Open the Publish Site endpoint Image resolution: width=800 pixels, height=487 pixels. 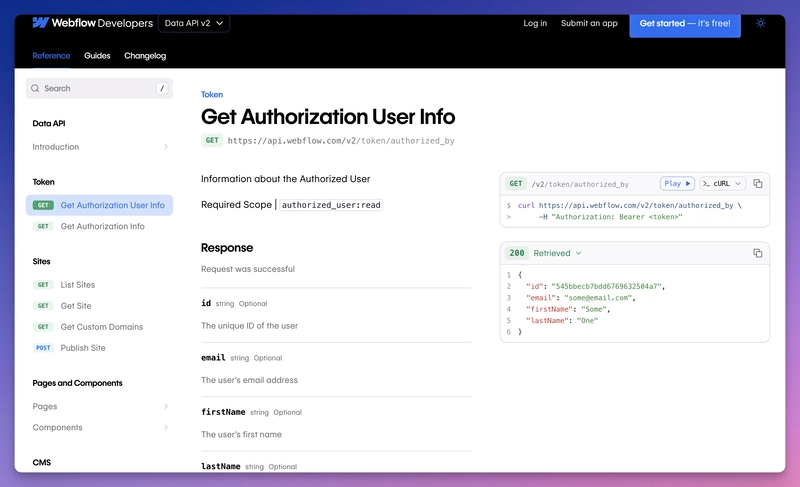coord(99,348)
